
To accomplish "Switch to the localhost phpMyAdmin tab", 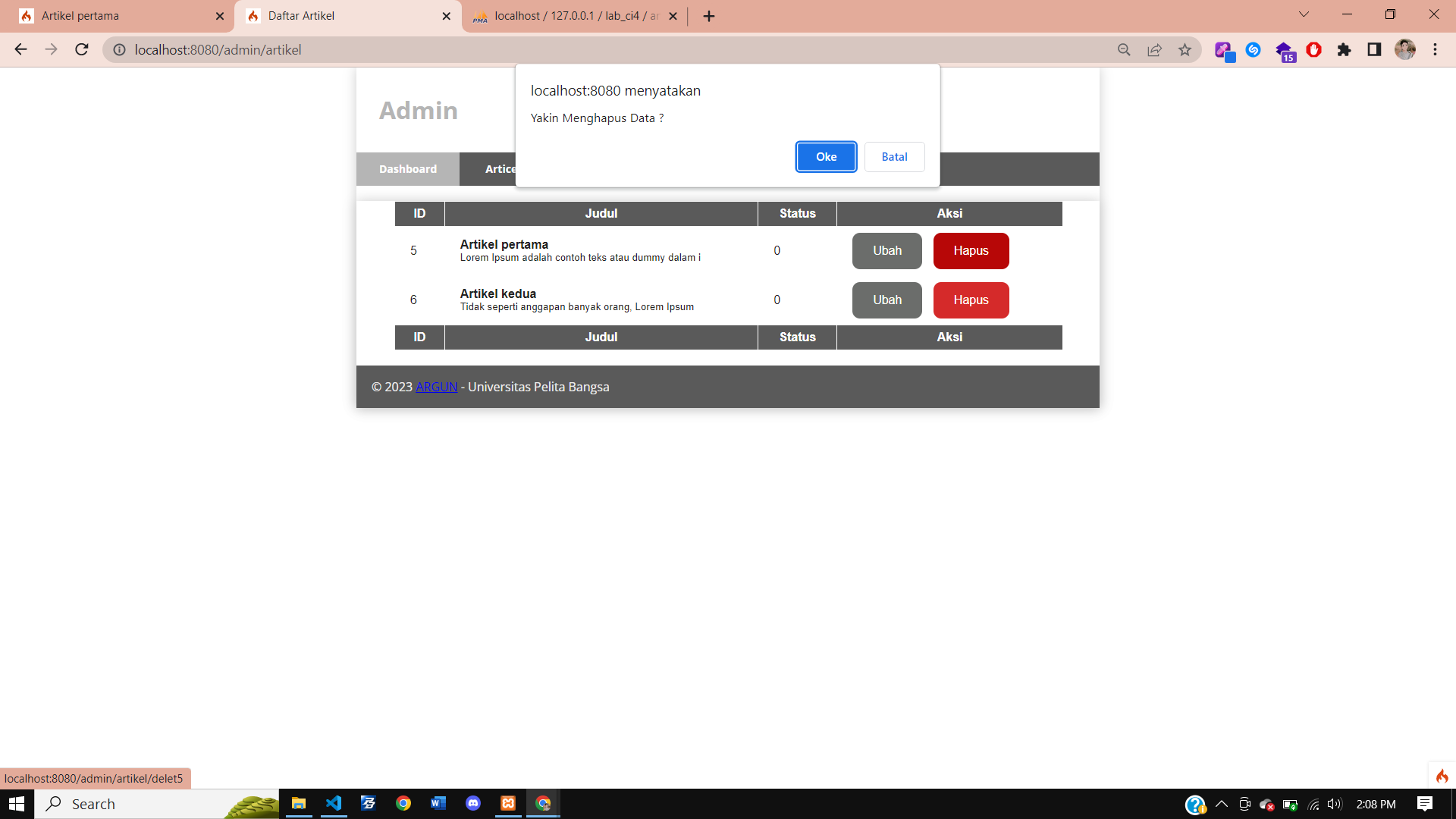I will [x=569, y=16].
